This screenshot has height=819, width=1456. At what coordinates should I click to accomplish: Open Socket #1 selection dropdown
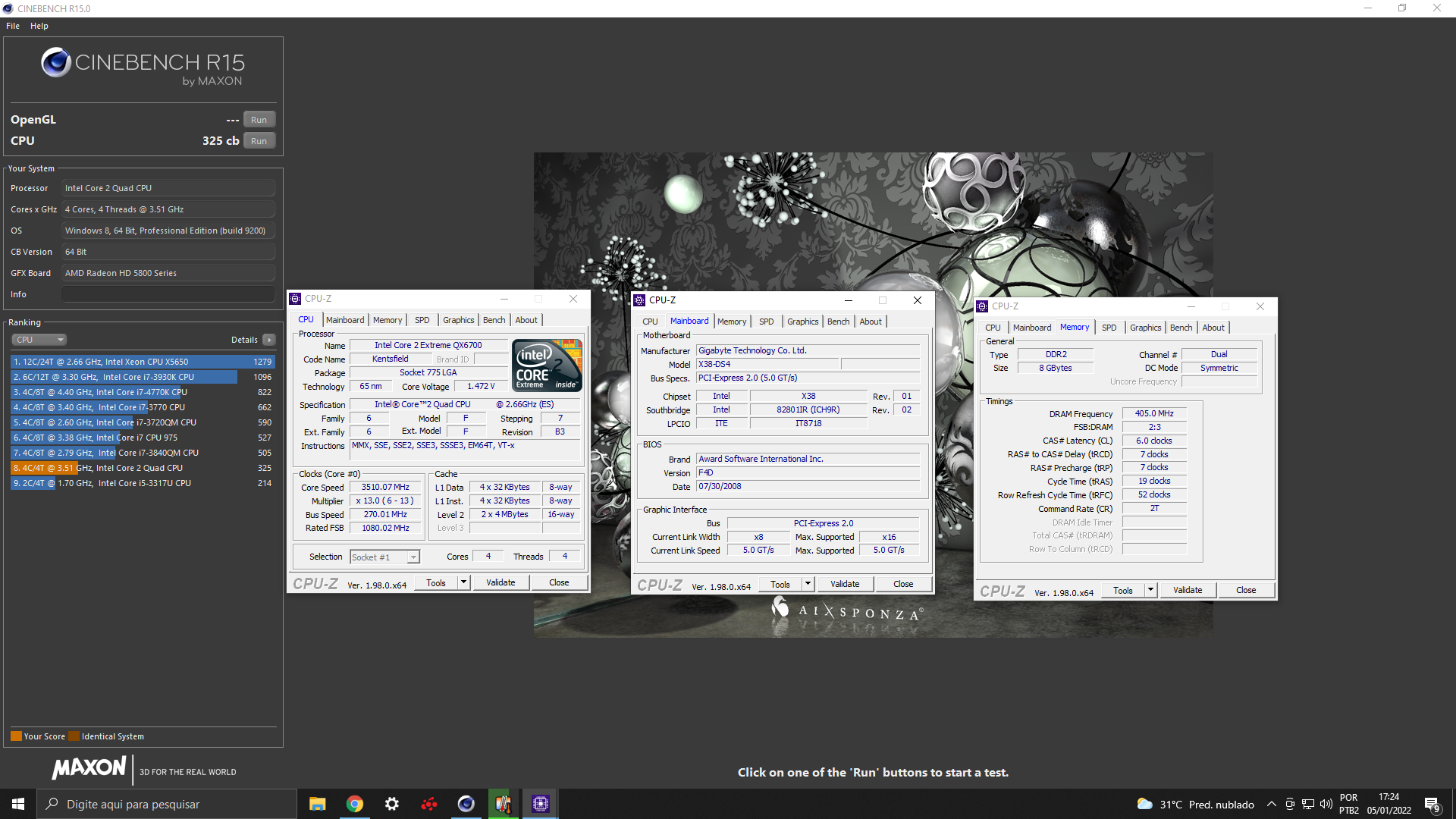[x=384, y=557]
